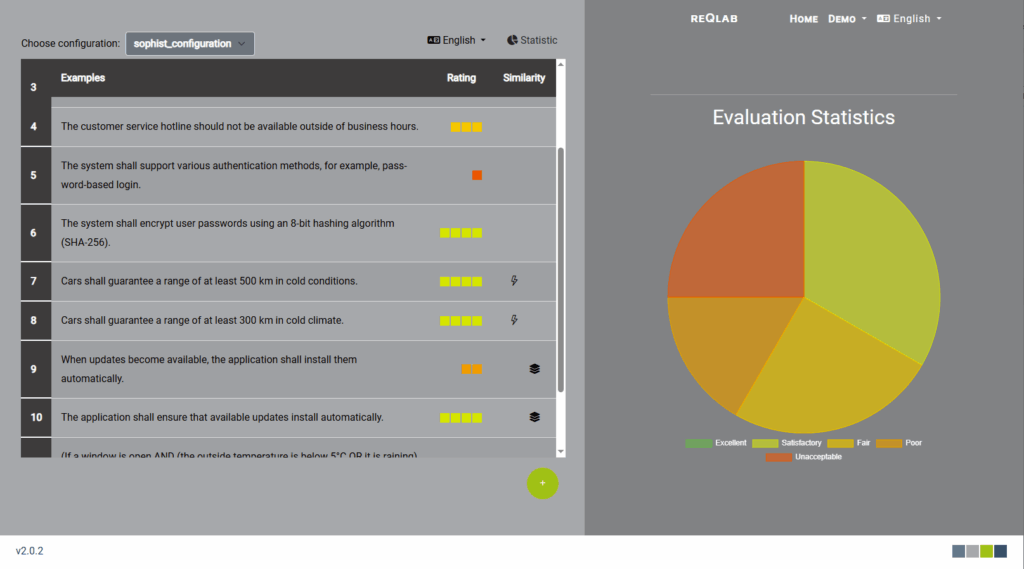Click the lightning similarity icon in row 8
Screen dimensions: 1024x569
pos(514,320)
